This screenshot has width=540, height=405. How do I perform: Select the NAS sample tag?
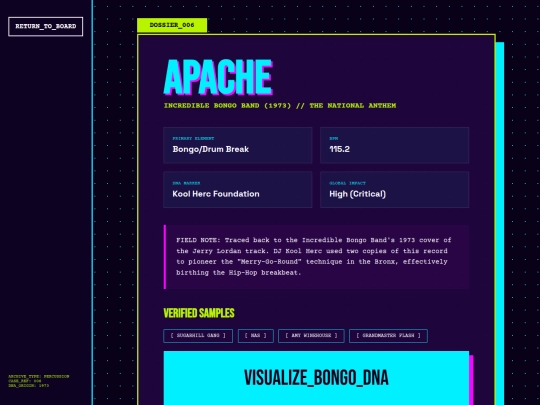256,336
